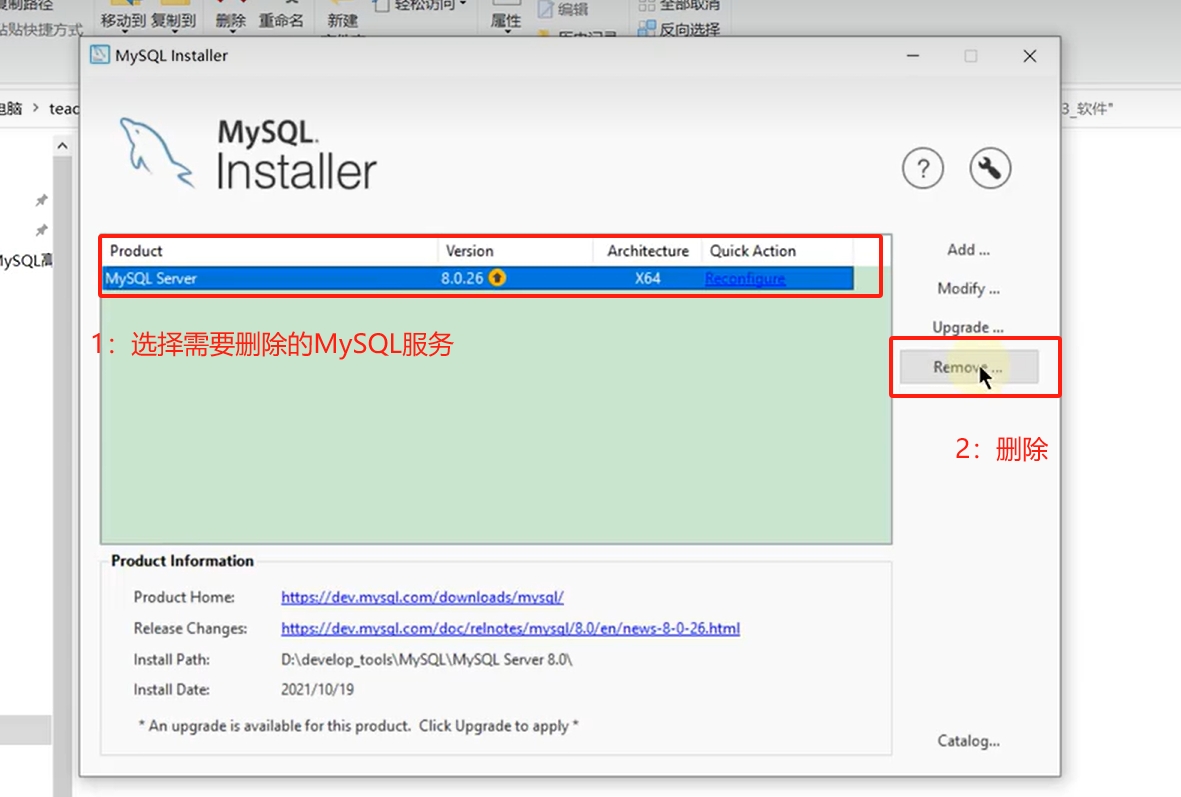Open the wrench settings icon
The width and height of the screenshot is (1181, 797).
[990, 168]
